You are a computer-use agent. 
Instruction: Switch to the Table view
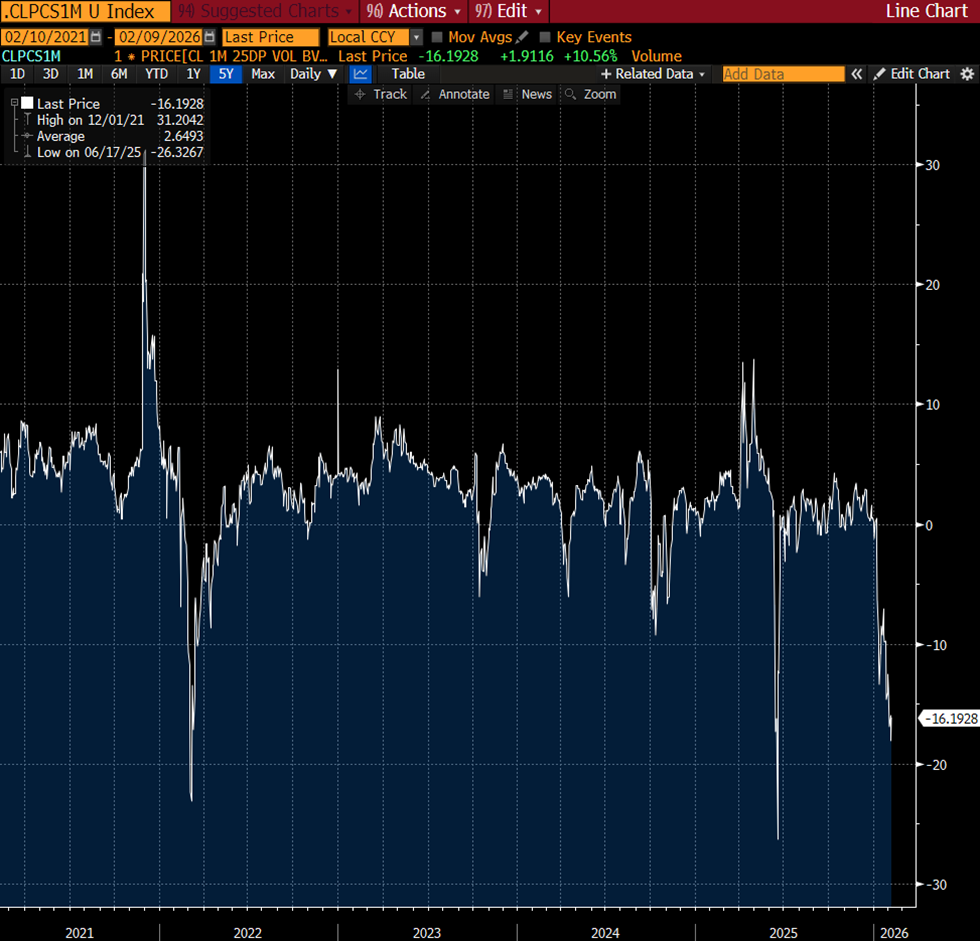click(408, 74)
